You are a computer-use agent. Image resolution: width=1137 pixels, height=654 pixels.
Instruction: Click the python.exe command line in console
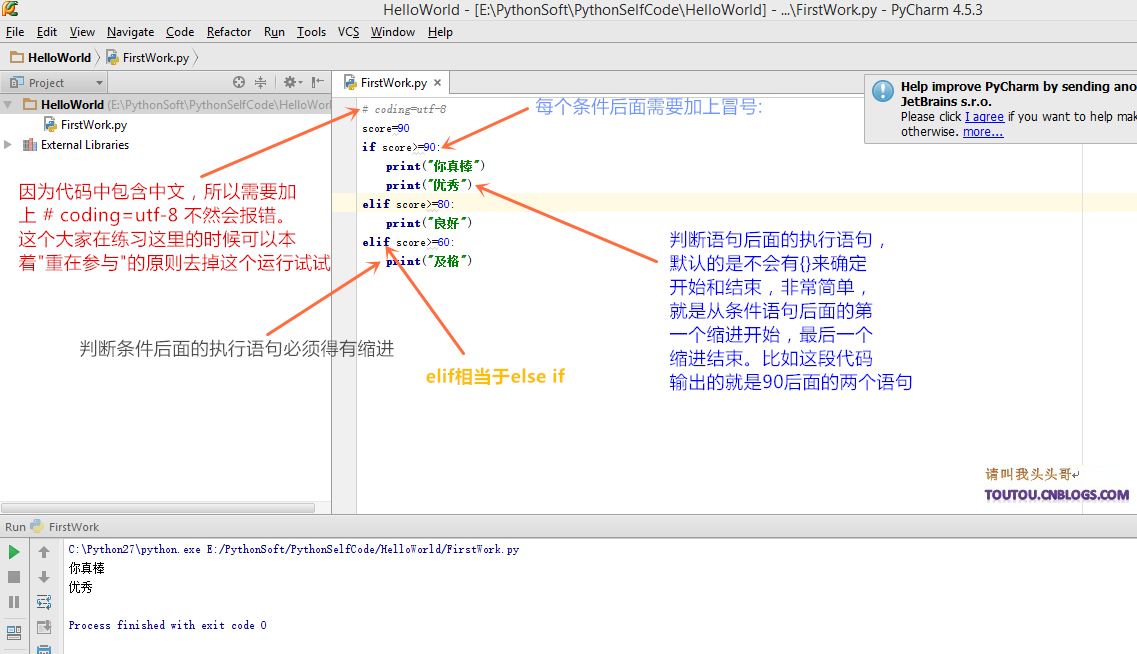(x=294, y=550)
